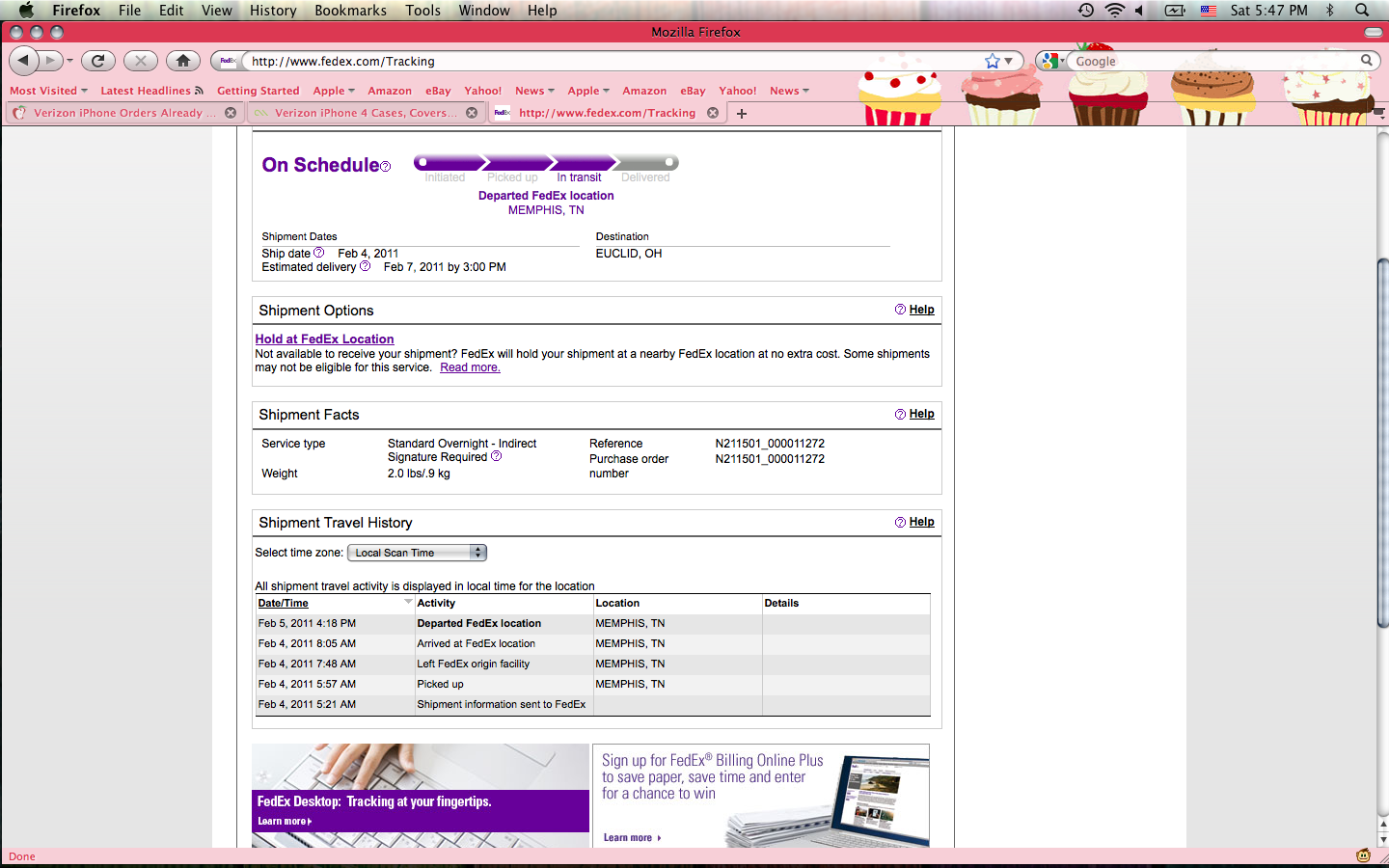The height and width of the screenshot is (868, 1389).
Task: Expand the second Apple bookmarks folder
Action: [588, 91]
